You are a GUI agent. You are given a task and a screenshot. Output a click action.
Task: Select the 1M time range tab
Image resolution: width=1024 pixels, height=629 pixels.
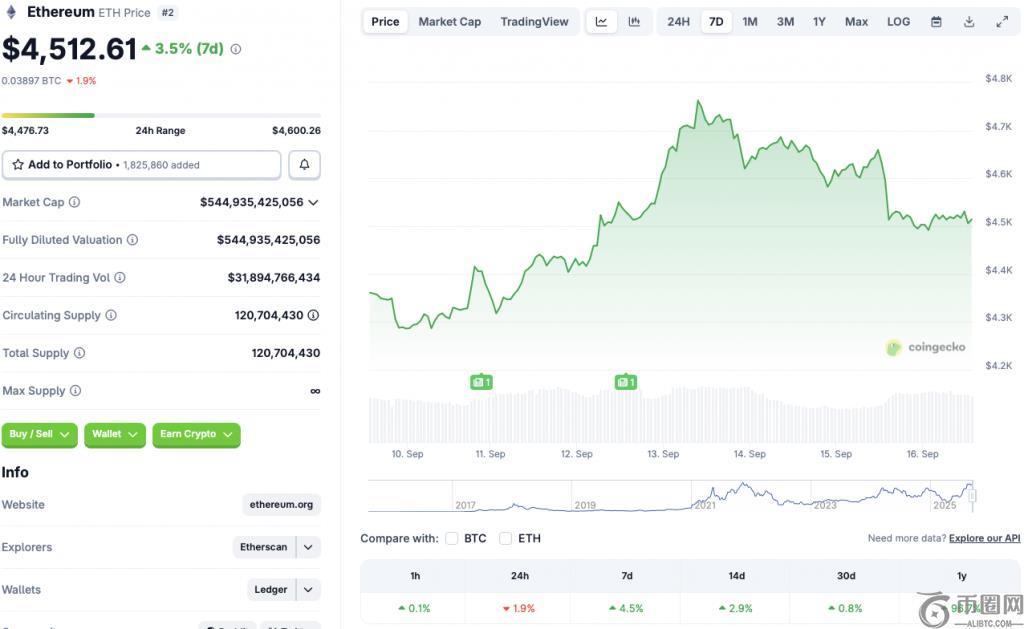pos(750,22)
